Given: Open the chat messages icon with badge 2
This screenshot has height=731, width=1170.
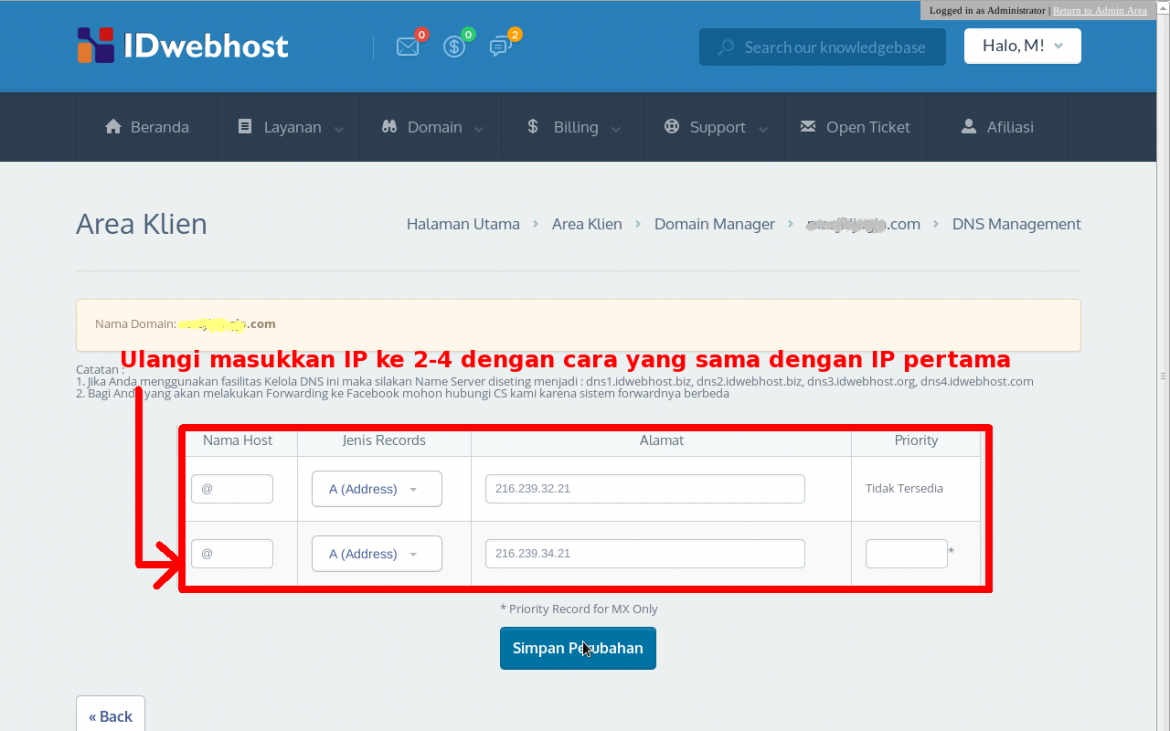Looking at the screenshot, I should (502, 46).
